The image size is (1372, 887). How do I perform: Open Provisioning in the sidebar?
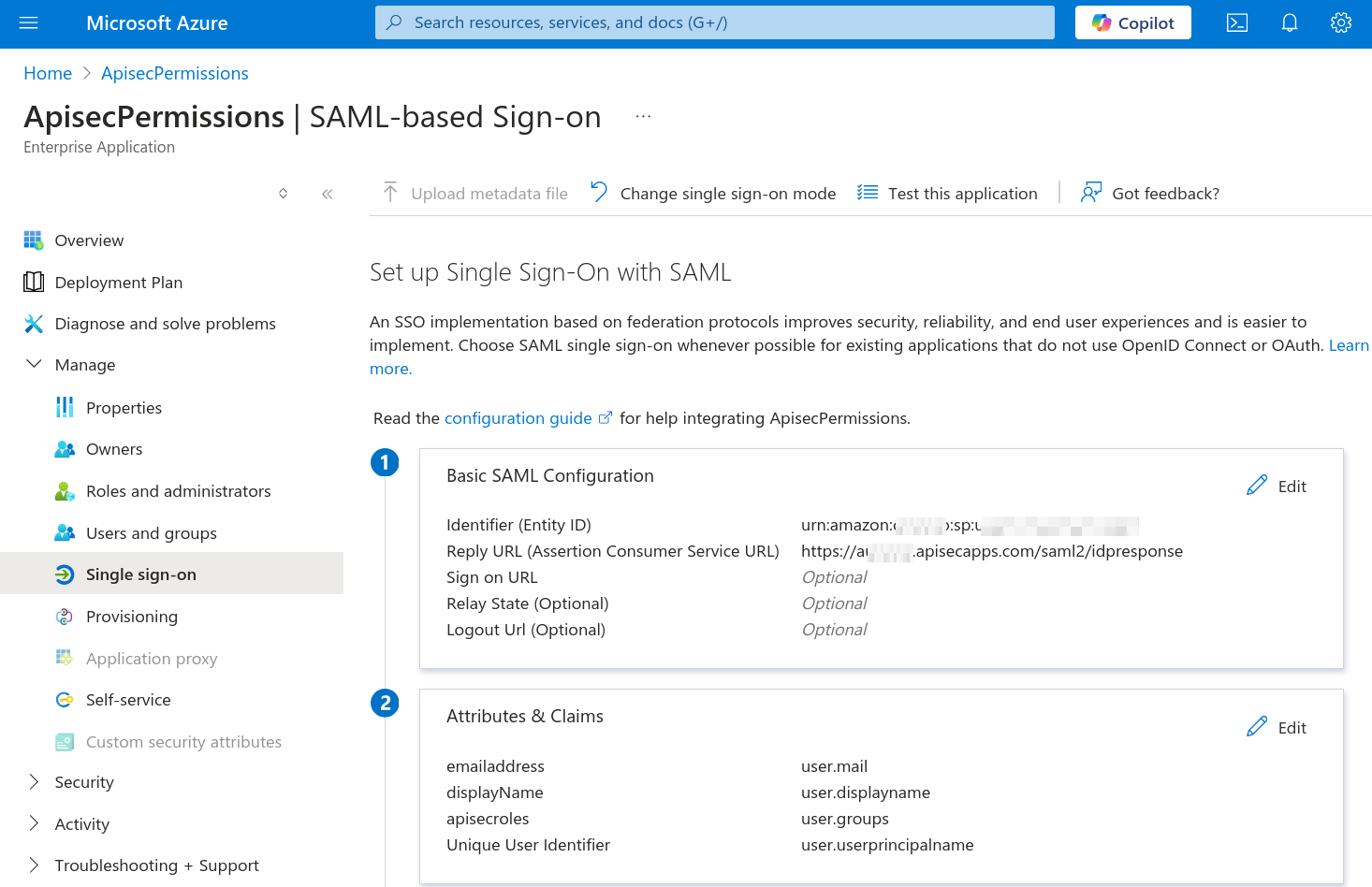coord(131,616)
